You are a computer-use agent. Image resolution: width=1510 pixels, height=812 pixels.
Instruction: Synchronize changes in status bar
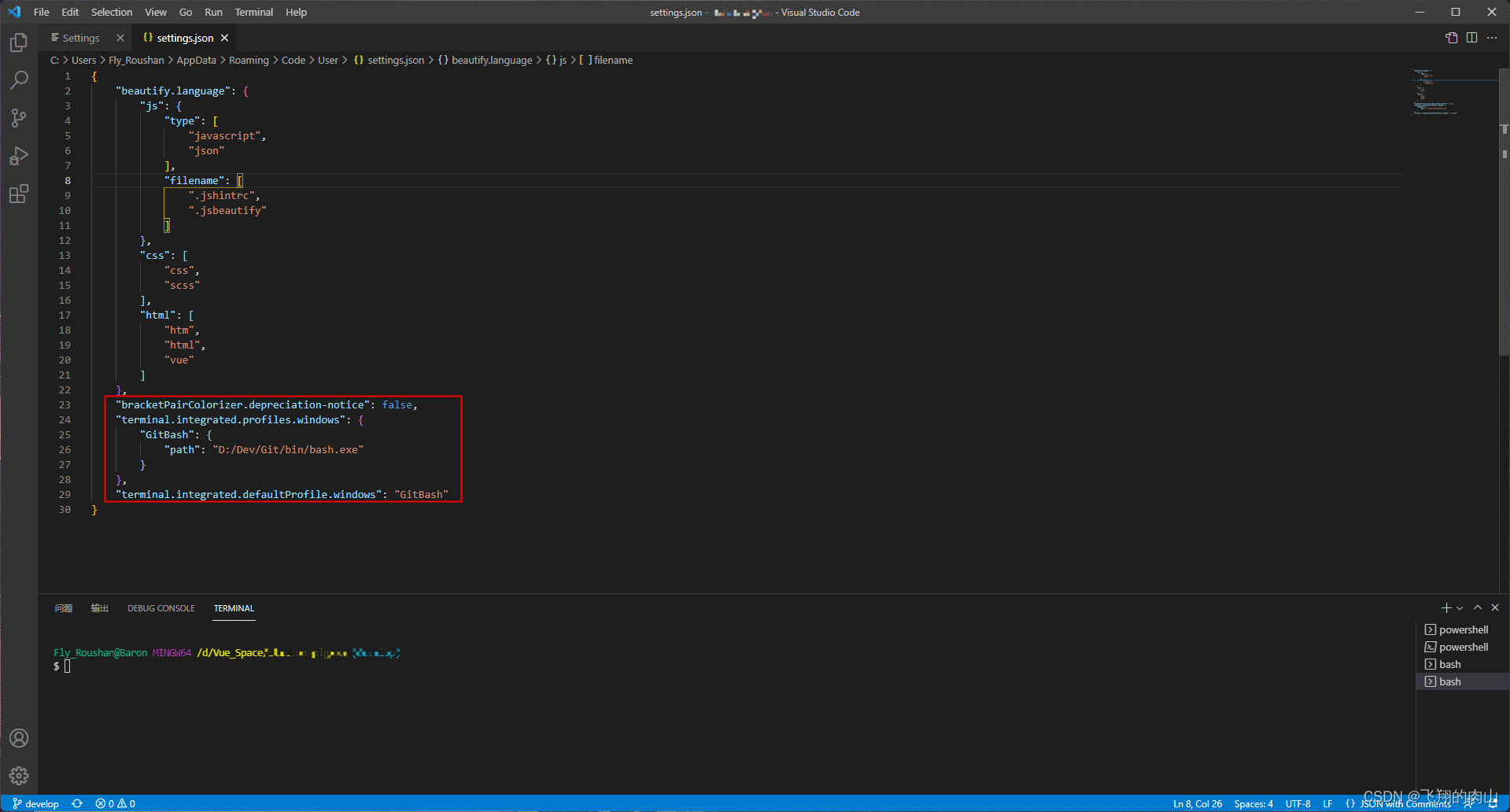pyautogui.click(x=77, y=803)
